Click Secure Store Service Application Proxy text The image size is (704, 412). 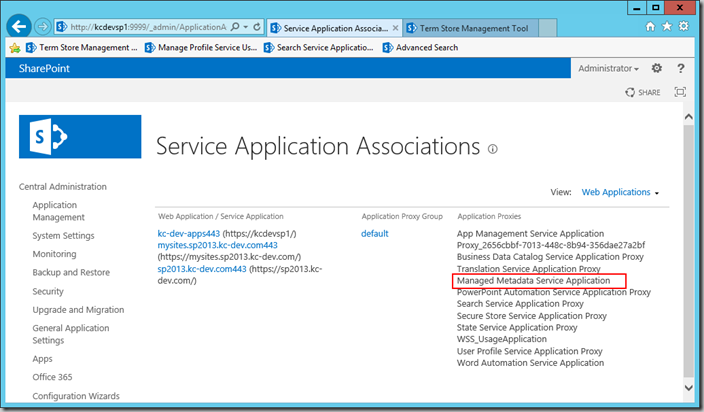[x=532, y=316]
